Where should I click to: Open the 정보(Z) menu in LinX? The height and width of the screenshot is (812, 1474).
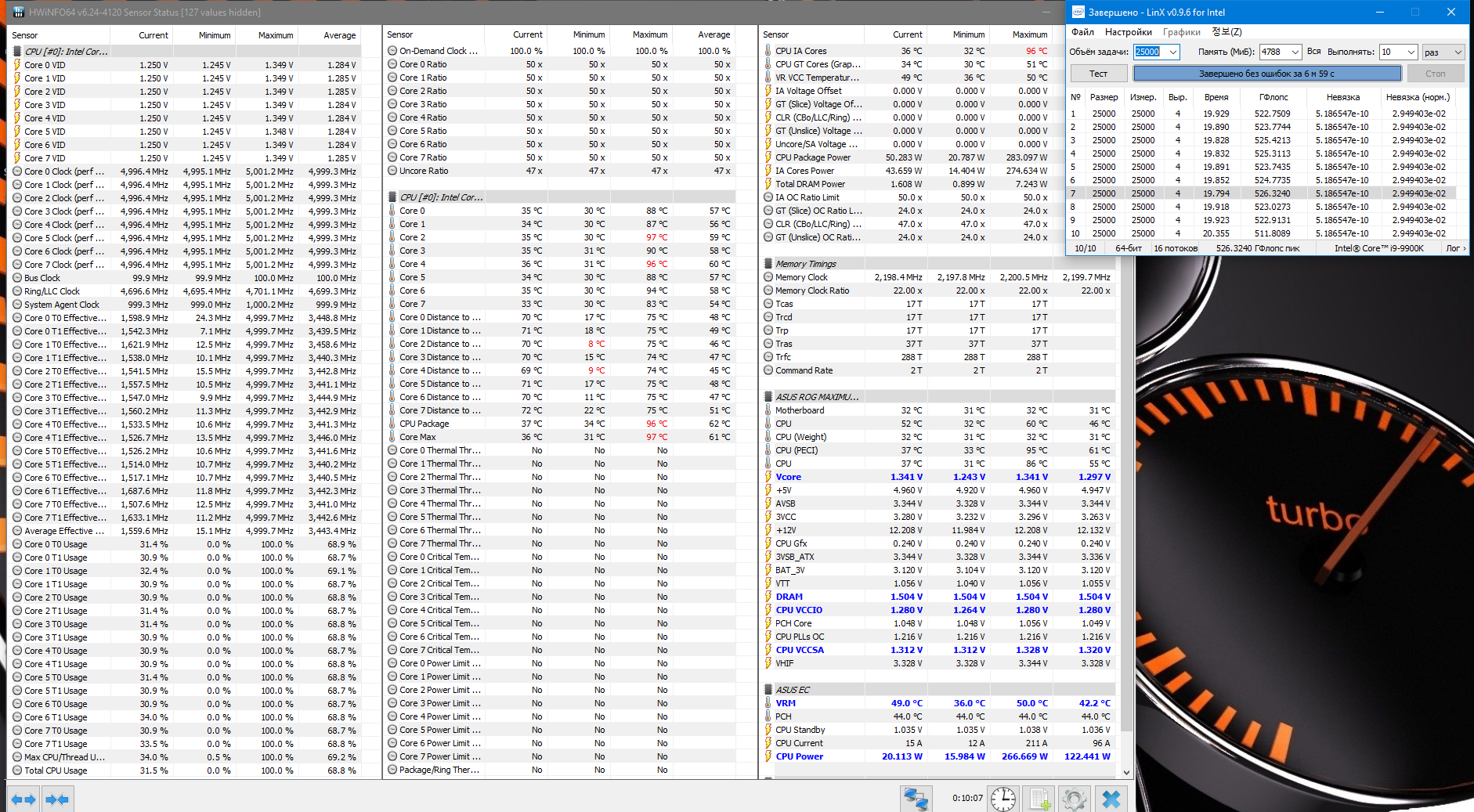[1227, 32]
